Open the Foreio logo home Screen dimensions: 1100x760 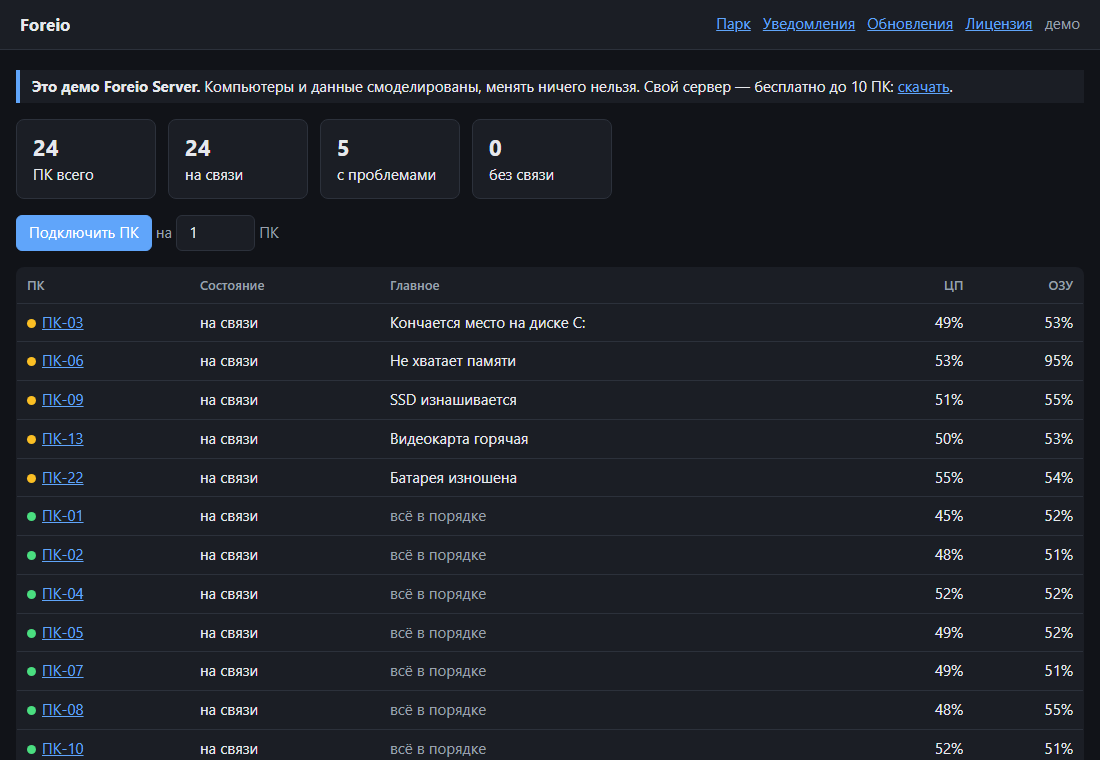[x=45, y=25]
